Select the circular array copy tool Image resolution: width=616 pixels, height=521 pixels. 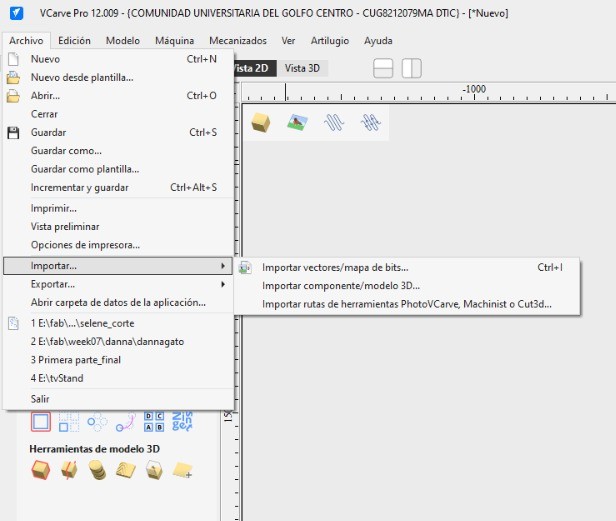tap(97, 422)
